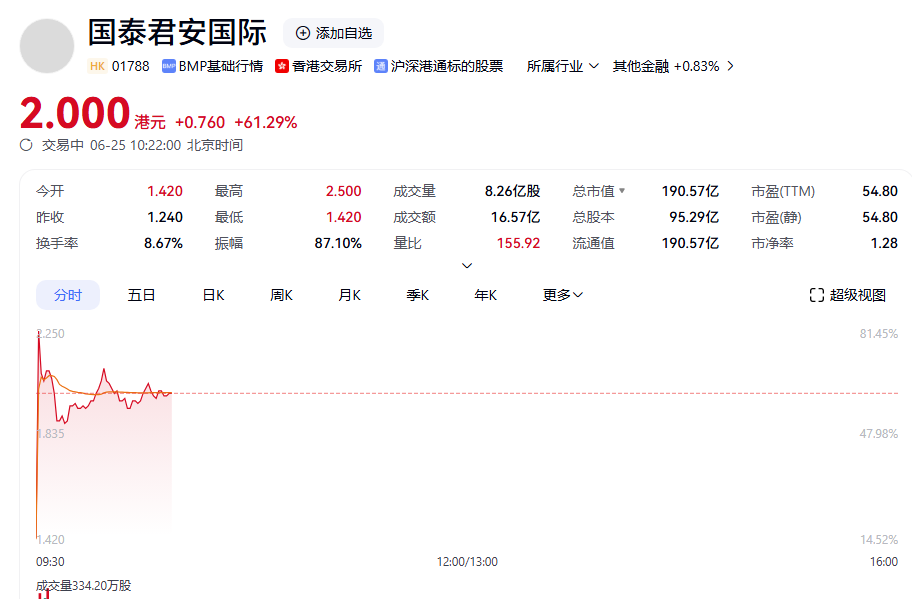Image resolution: width=912 pixels, height=599 pixels.
Task: Show the 月K monthly chart
Action: (349, 295)
